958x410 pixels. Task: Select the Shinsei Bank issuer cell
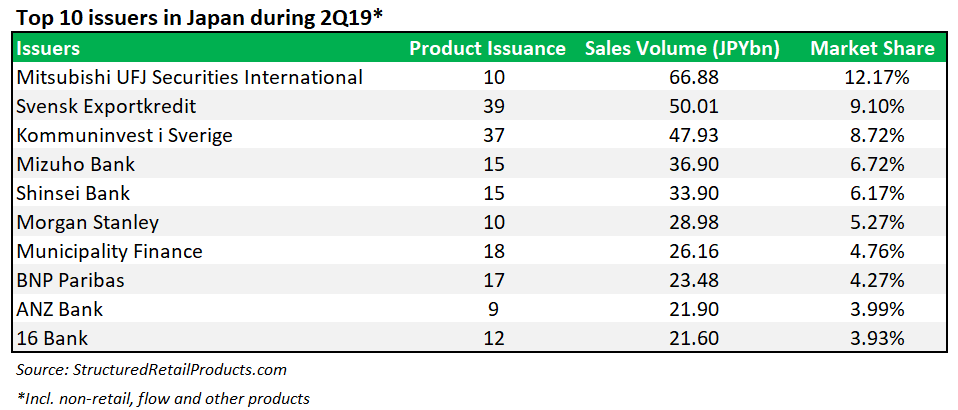[x=74, y=193]
